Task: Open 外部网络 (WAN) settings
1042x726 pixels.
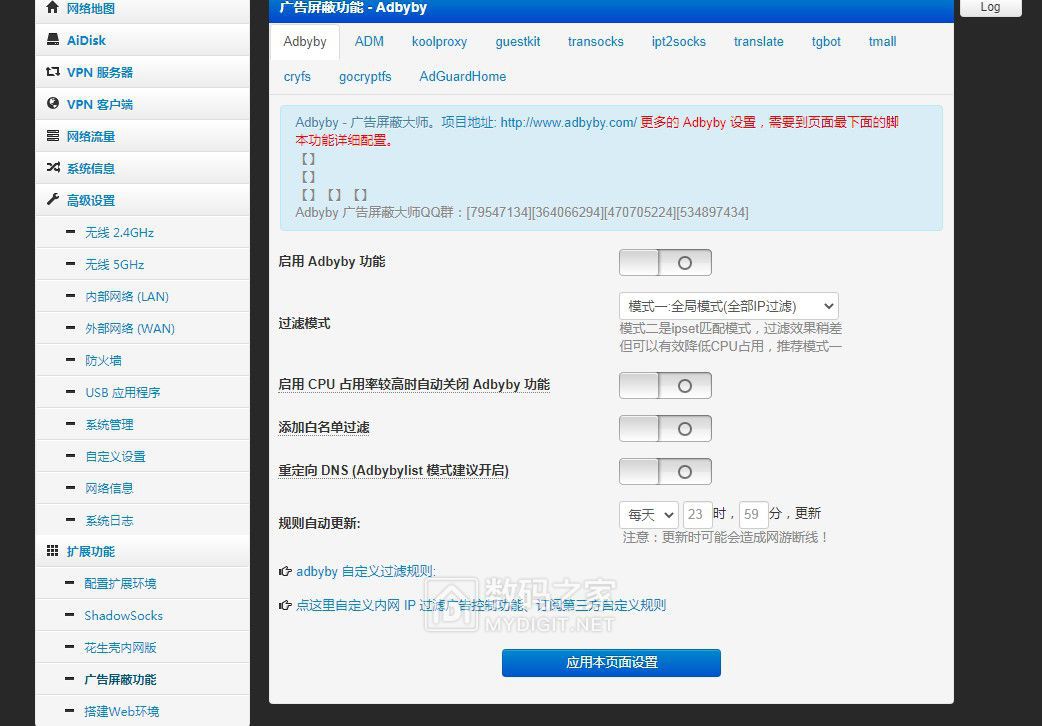Action: pyautogui.click(x=142, y=328)
